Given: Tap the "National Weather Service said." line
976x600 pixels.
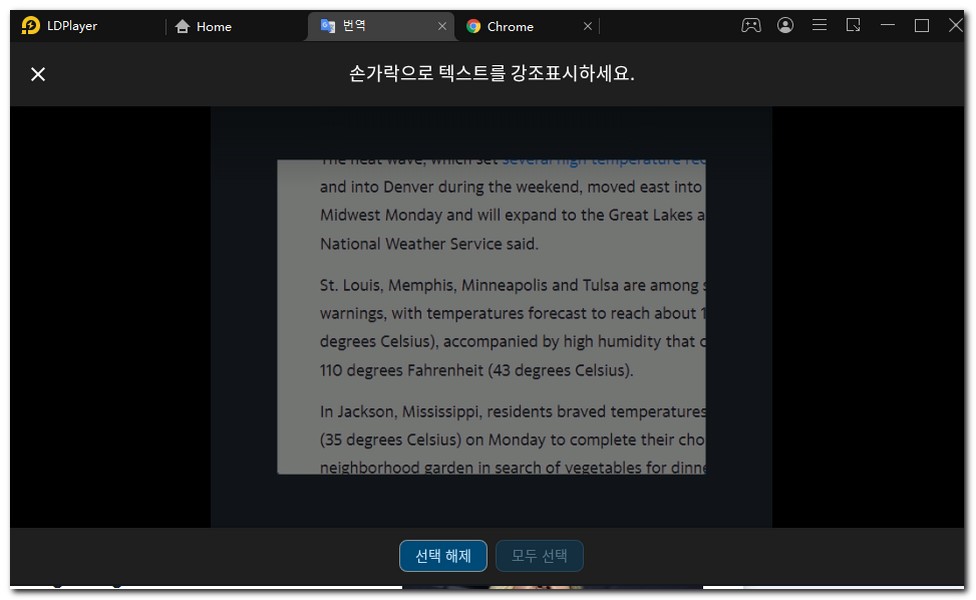Looking at the screenshot, I should [x=429, y=243].
